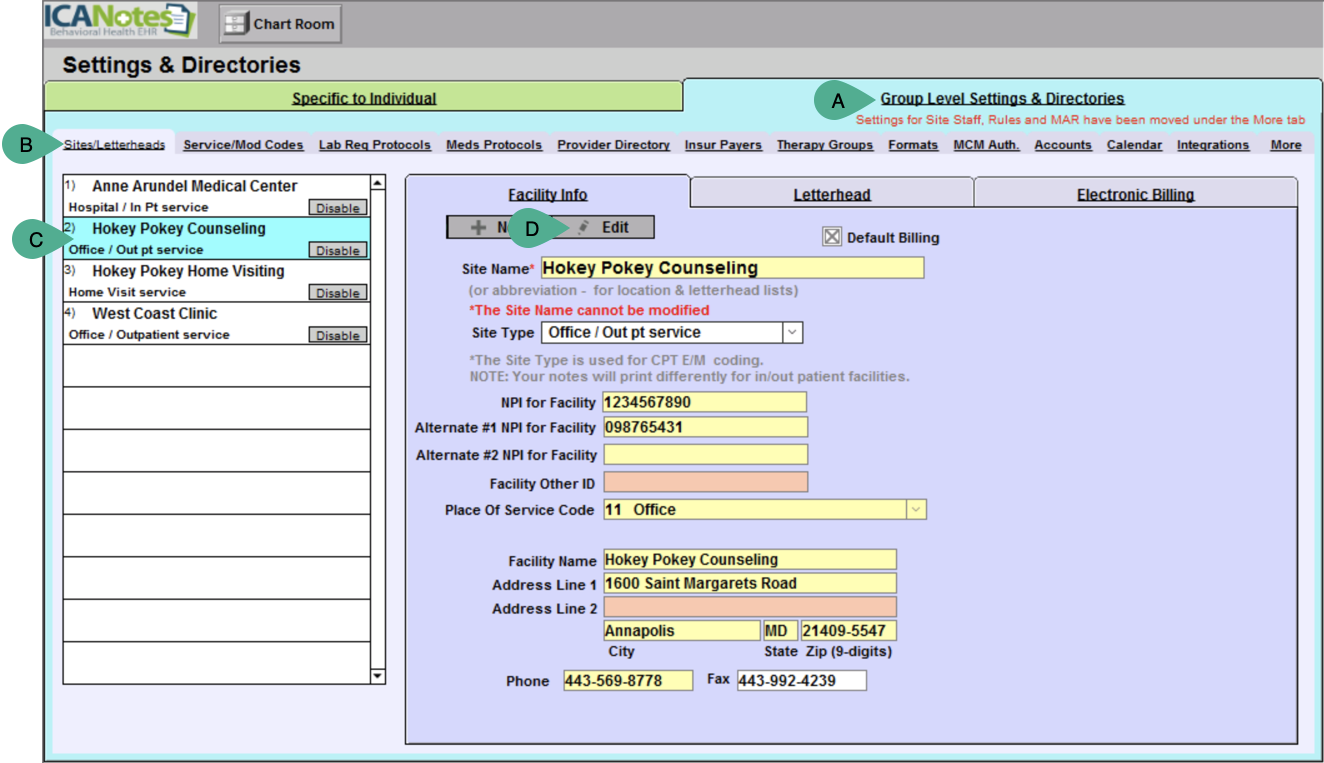1324x763 pixels.
Task: Disable the West Coast Clinic site
Action: coord(337,336)
